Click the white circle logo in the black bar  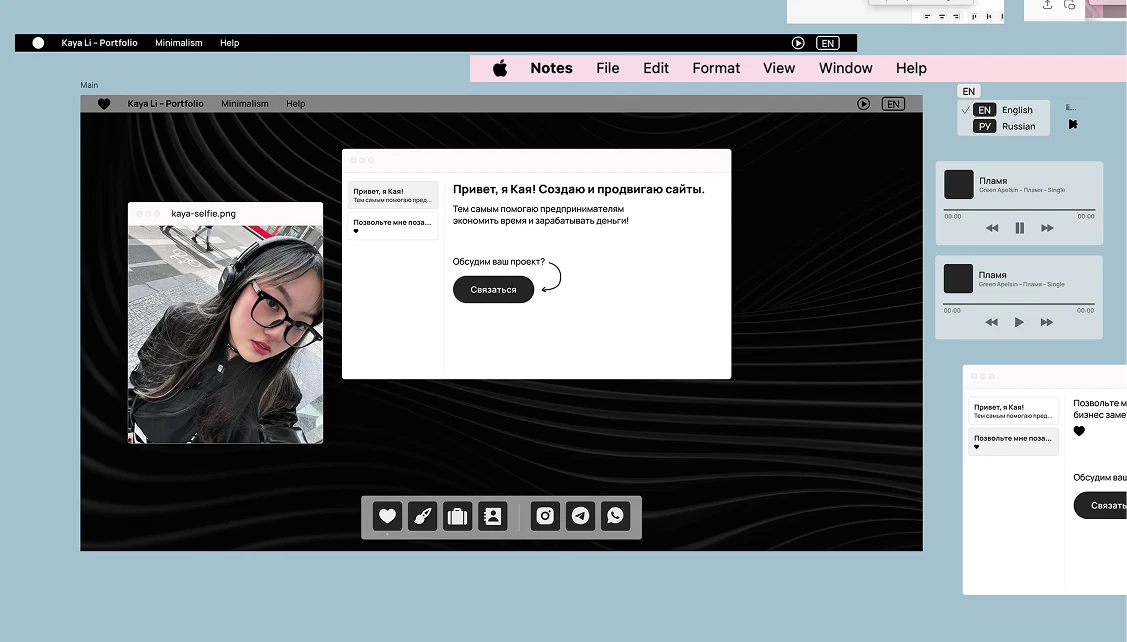click(x=38, y=43)
